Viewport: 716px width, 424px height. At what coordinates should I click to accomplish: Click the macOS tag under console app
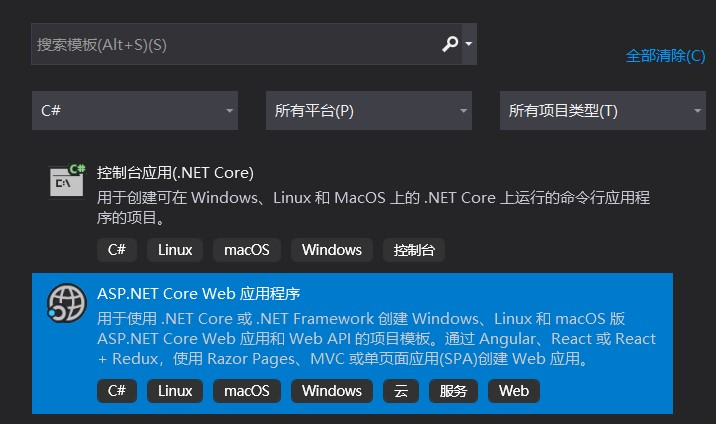pos(247,250)
